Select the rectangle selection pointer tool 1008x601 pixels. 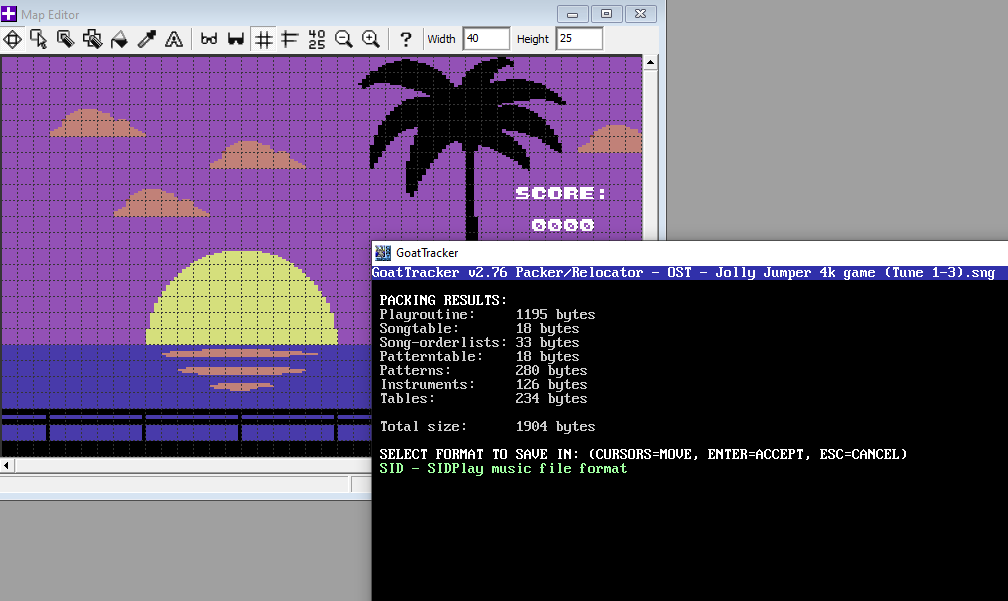coord(39,39)
